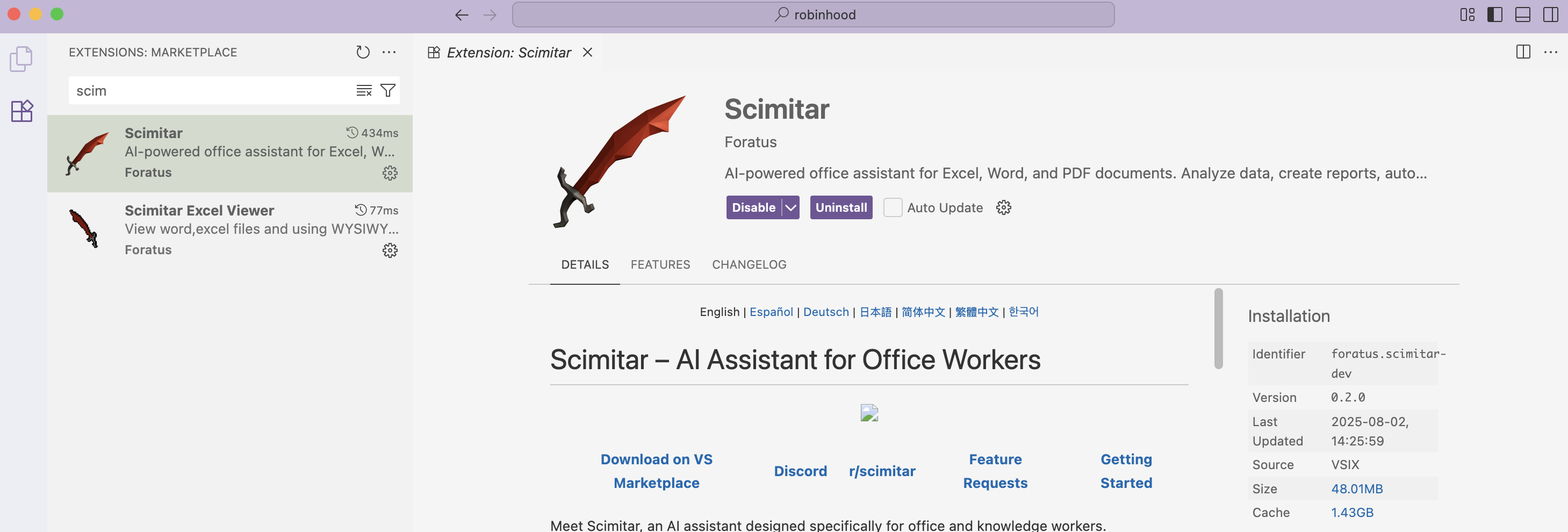This screenshot has height=532, width=1568.
Task: Clear extensions search results icon
Action: [363, 91]
